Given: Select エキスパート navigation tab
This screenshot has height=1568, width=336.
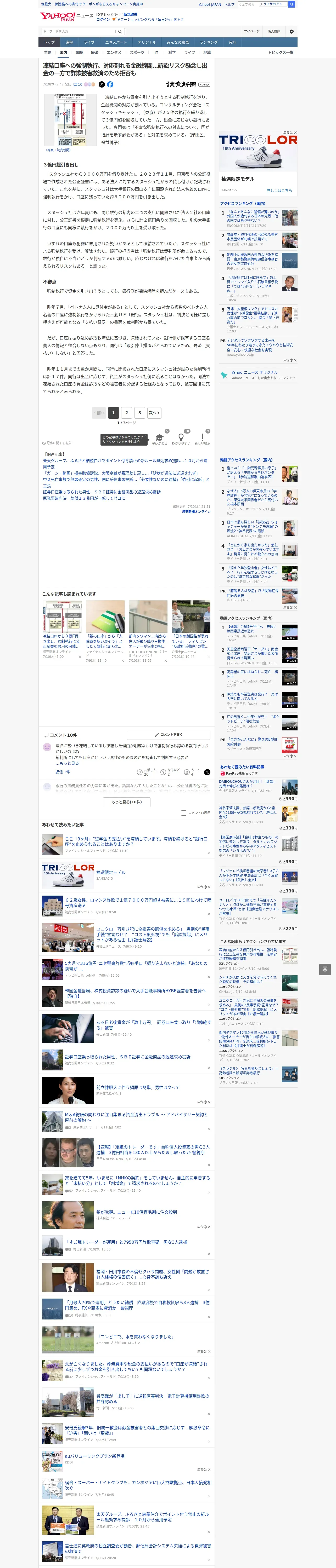Looking at the screenshot, I should coord(116,43).
